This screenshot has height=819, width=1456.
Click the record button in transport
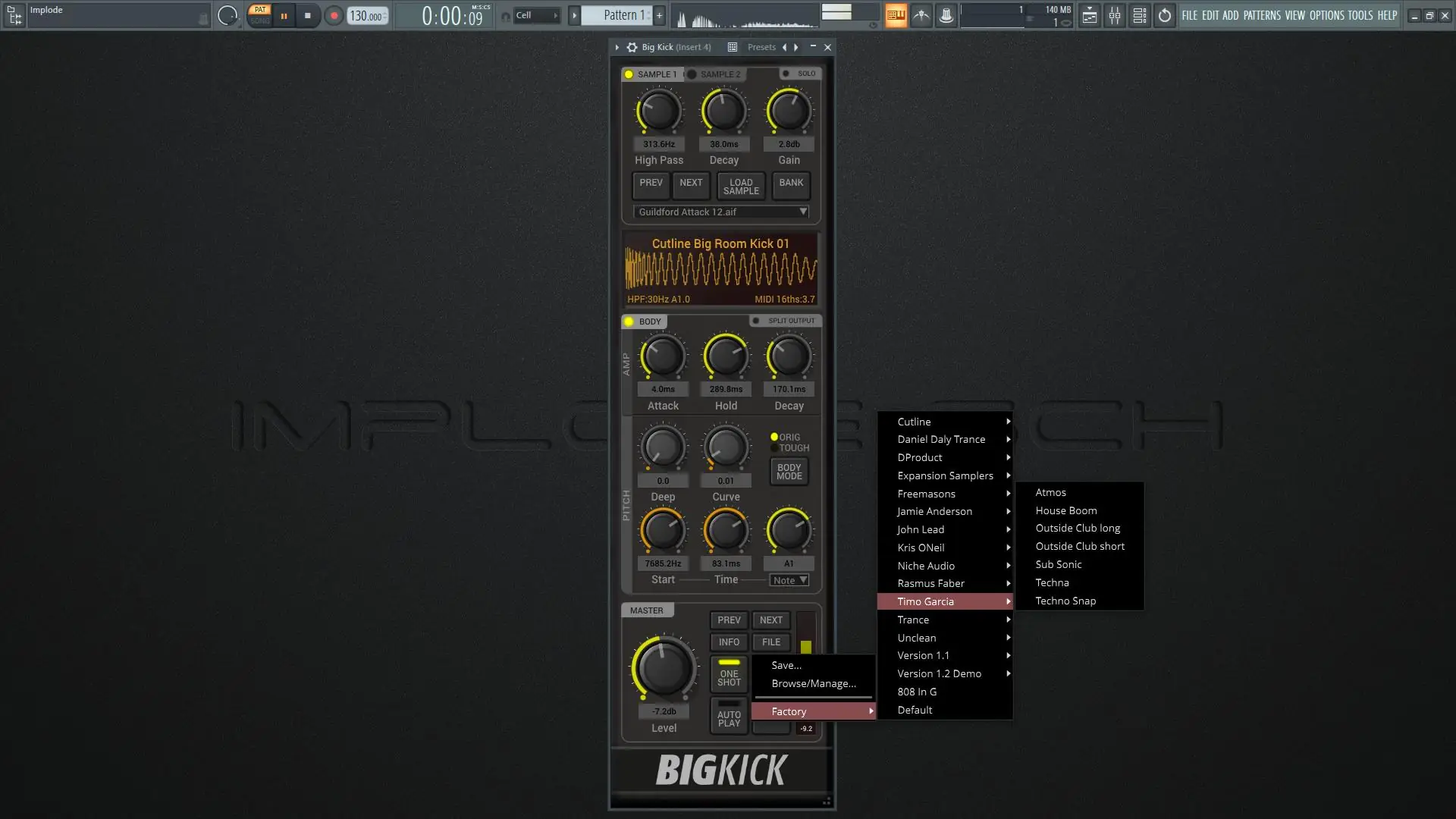334,15
